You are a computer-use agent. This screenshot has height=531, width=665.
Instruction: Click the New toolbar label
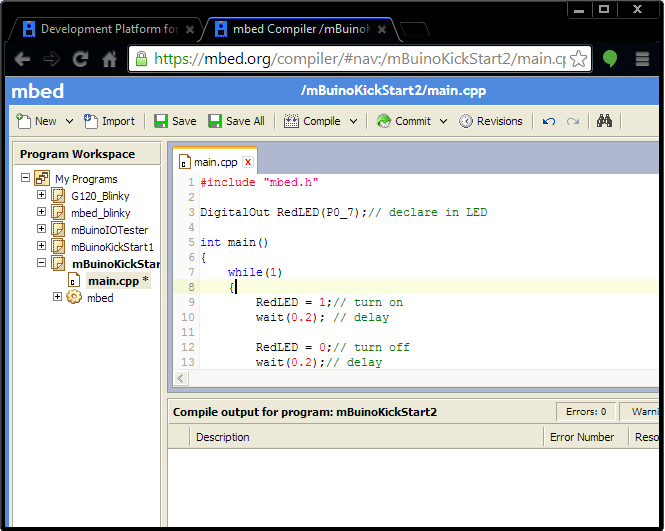(x=45, y=121)
